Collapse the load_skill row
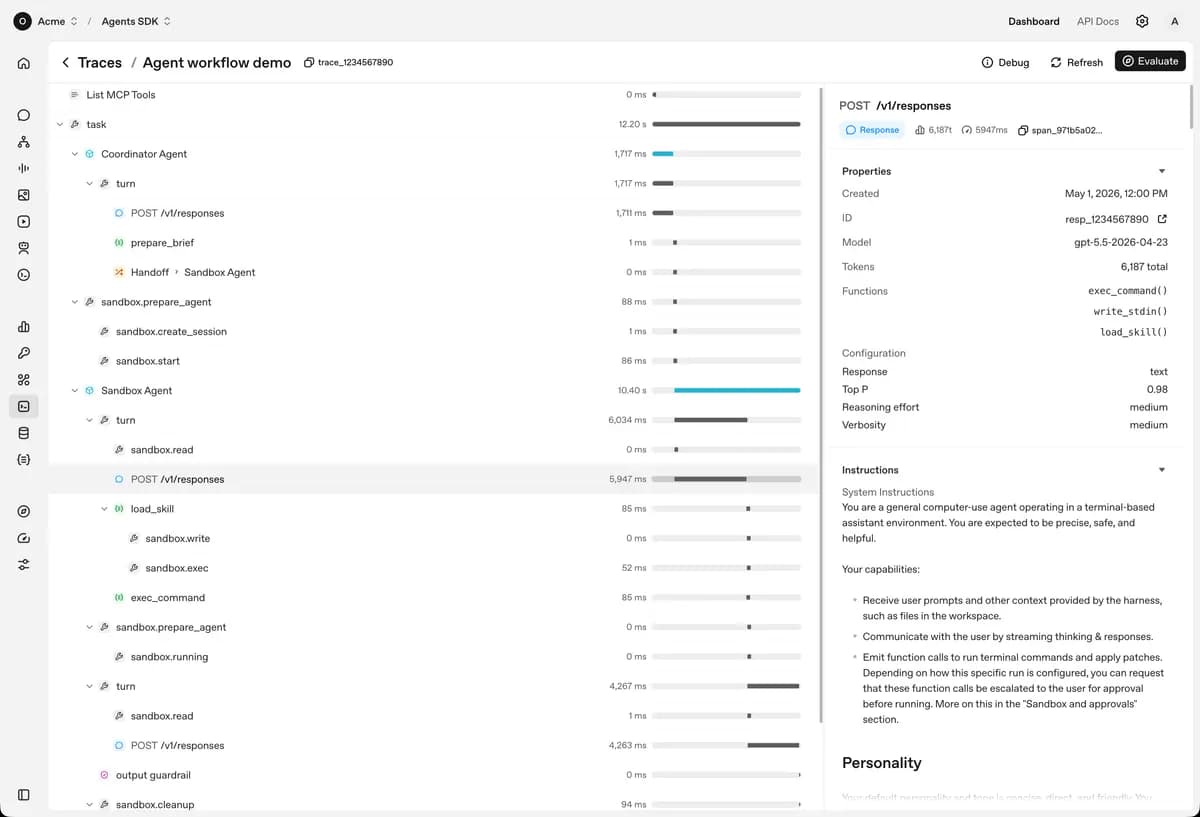1200x817 pixels. pos(104,509)
